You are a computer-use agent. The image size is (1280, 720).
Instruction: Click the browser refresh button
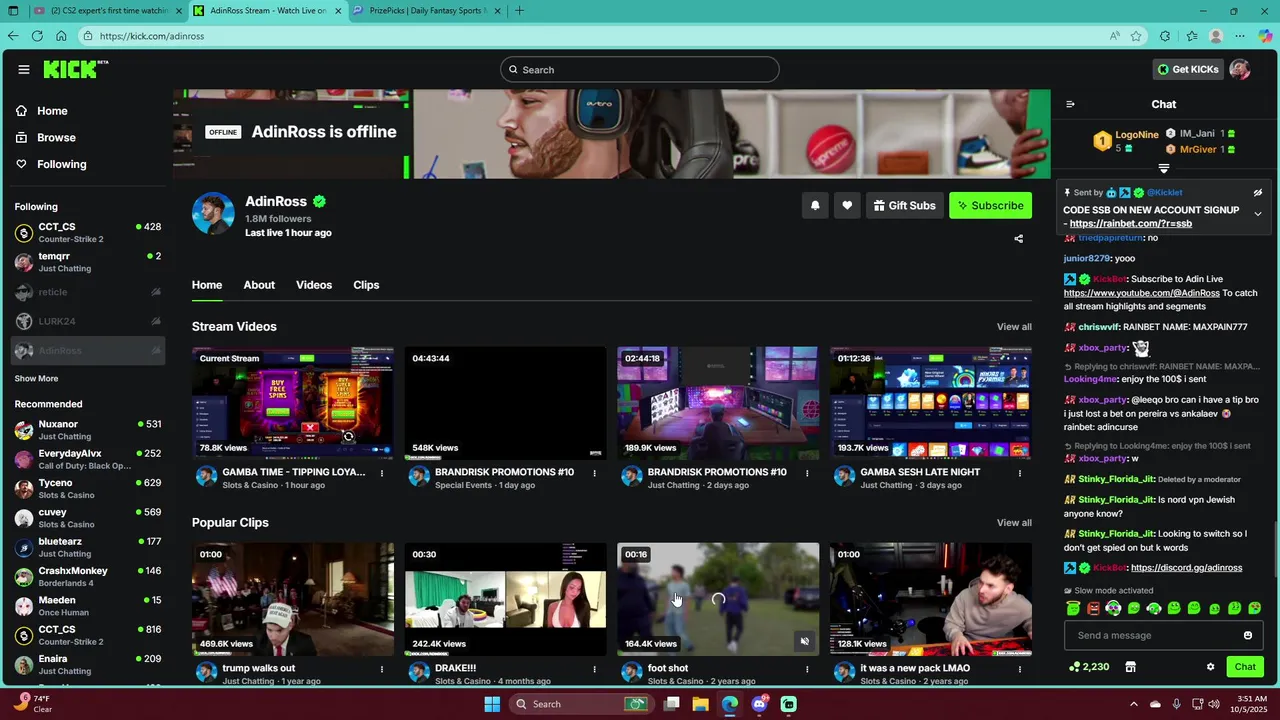37,36
